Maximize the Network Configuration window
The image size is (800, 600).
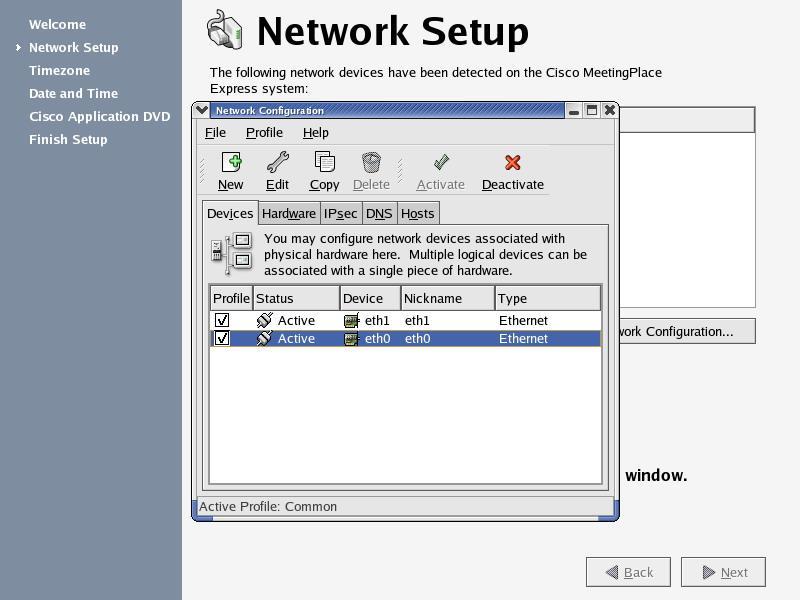[x=592, y=110]
